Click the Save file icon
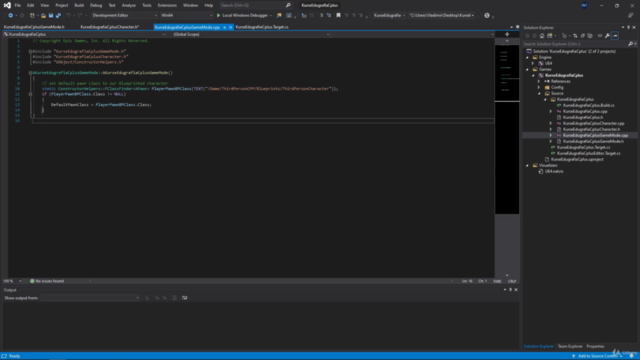 point(51,16)
